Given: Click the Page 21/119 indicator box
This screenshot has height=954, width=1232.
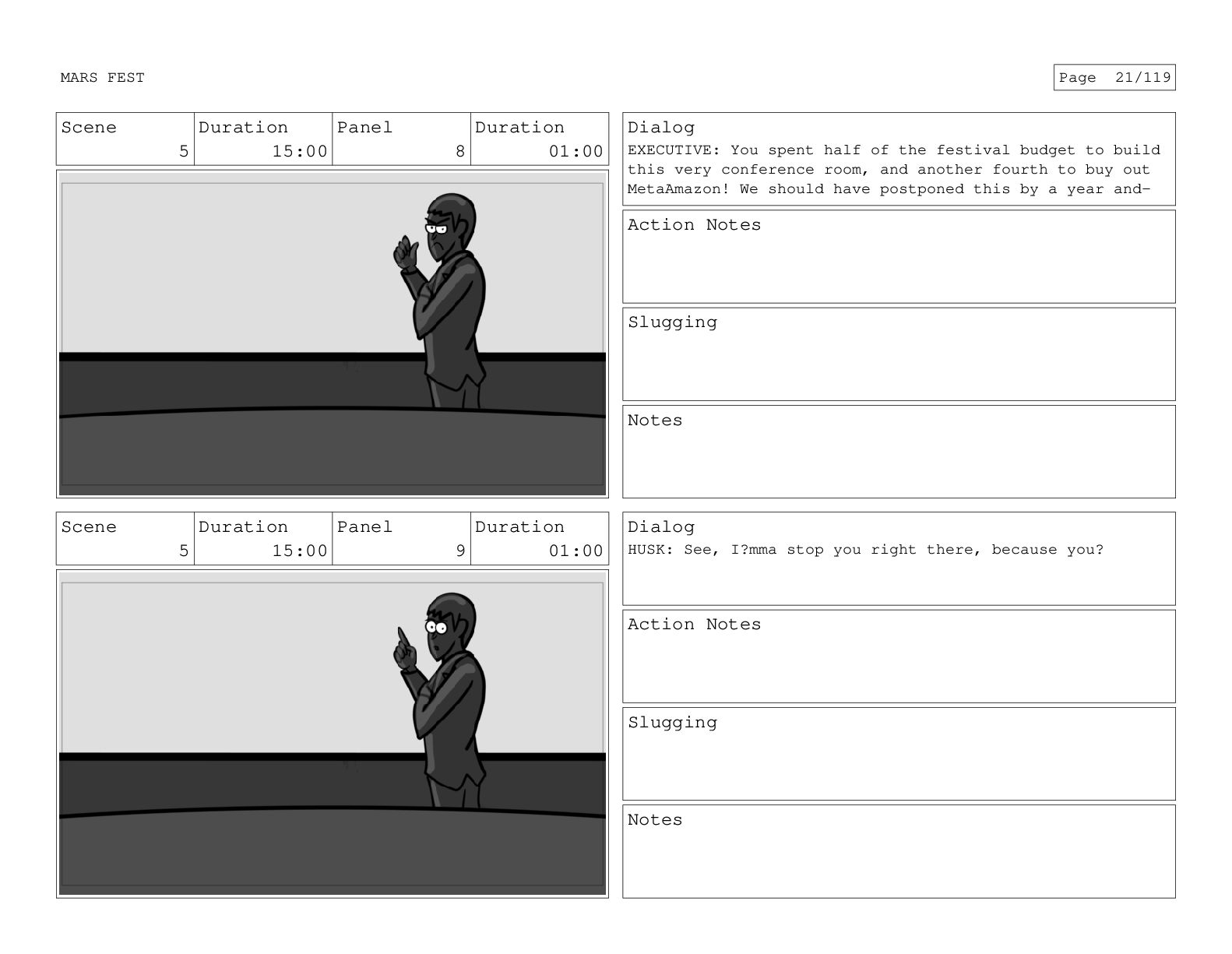Looking at the screenshot, I should coord(1114,77).
